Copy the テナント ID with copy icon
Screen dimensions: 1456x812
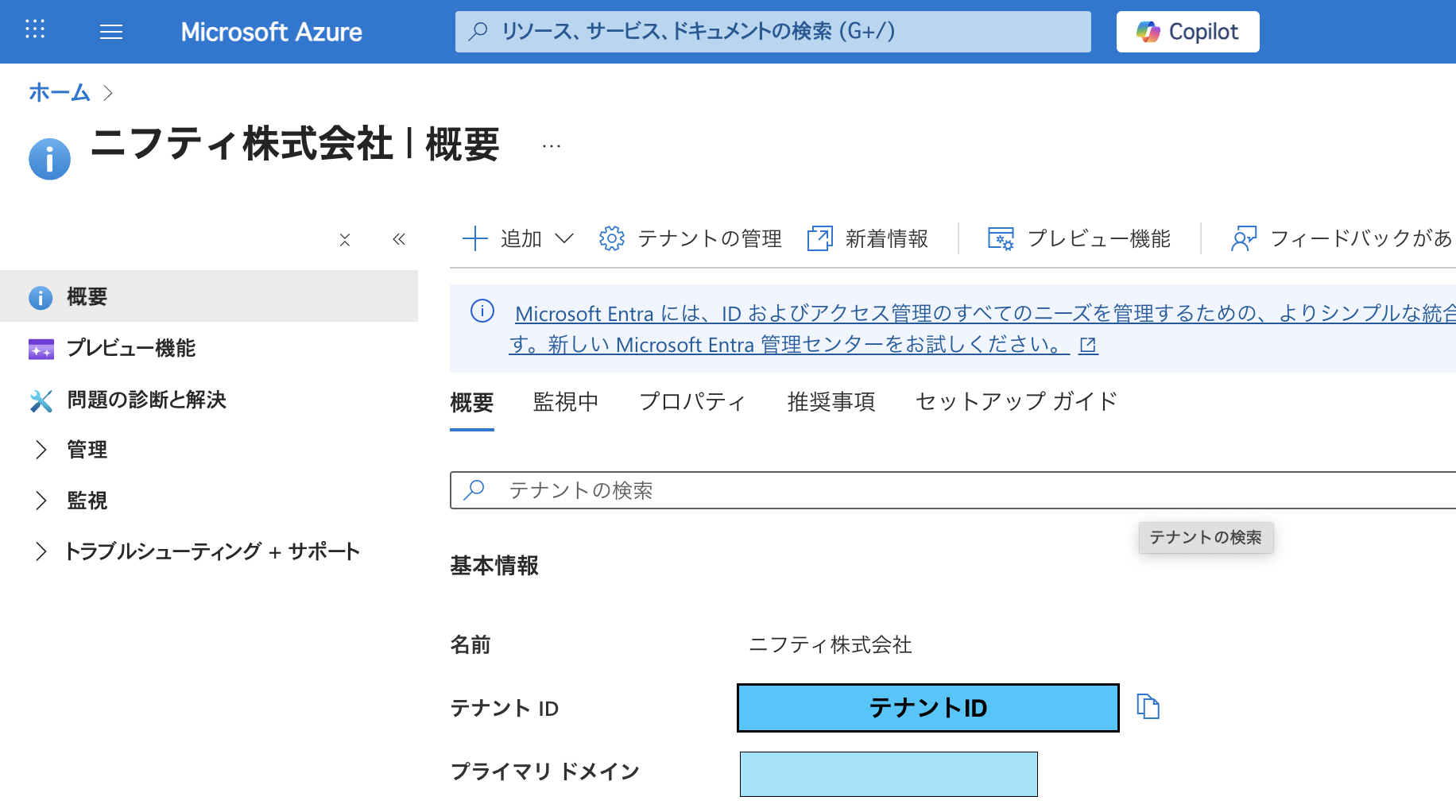(1148, 706)
